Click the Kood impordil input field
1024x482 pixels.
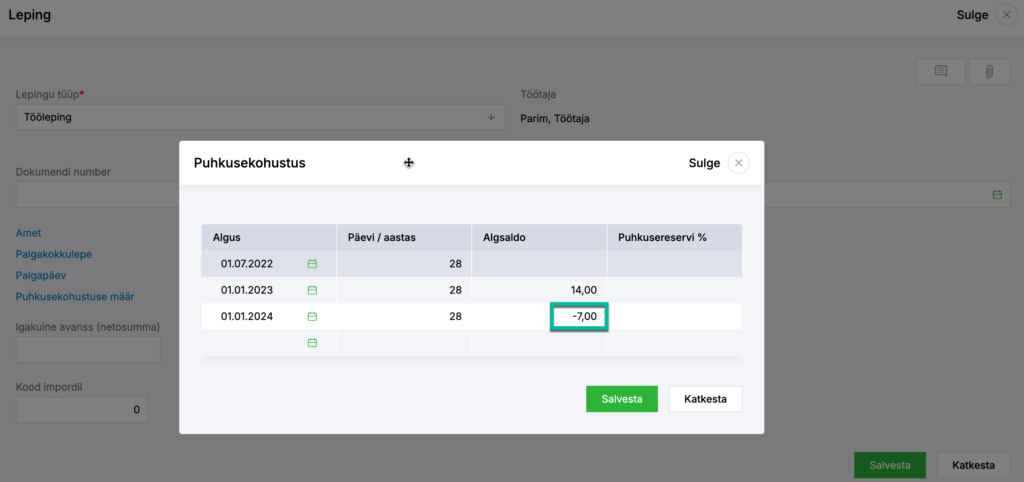pyautogui.click(x=82, y=410)
